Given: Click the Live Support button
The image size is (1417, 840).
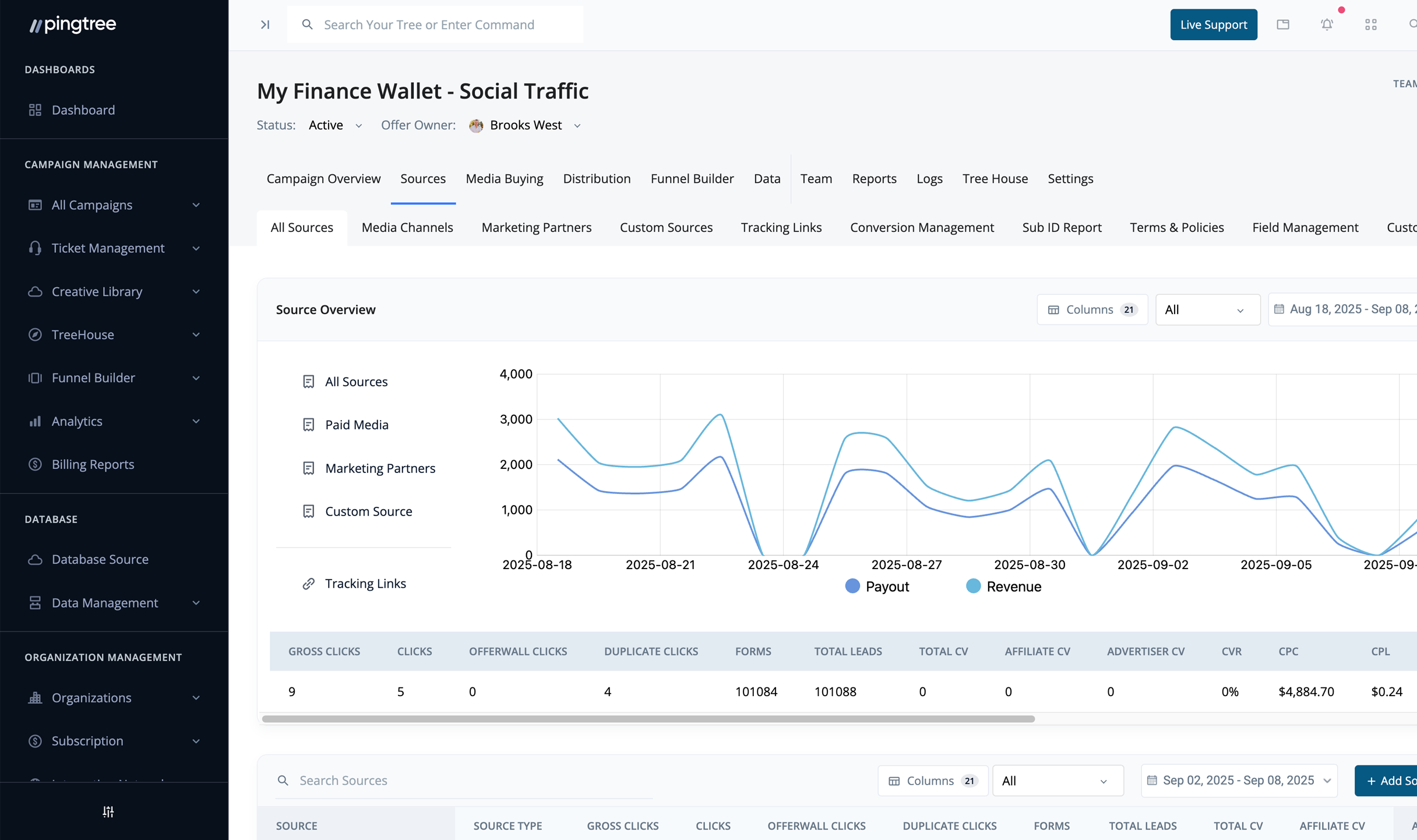Looking at the screenshot, I should pos(1213,24).
